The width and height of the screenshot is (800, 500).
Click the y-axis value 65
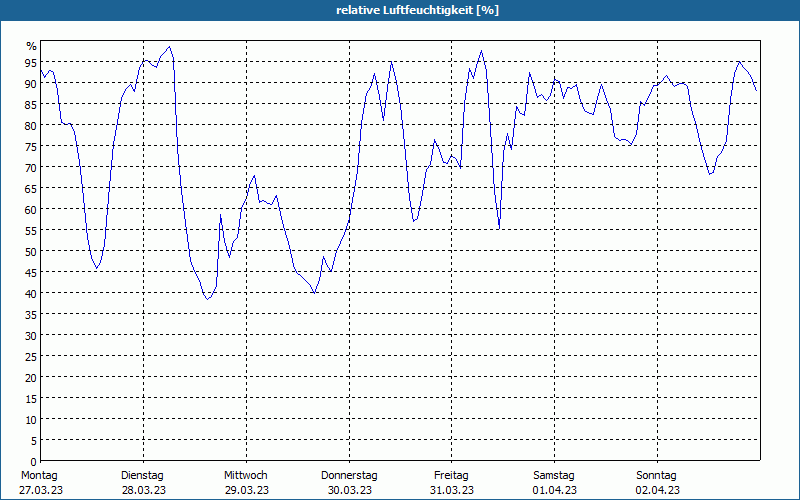(31, 188)
